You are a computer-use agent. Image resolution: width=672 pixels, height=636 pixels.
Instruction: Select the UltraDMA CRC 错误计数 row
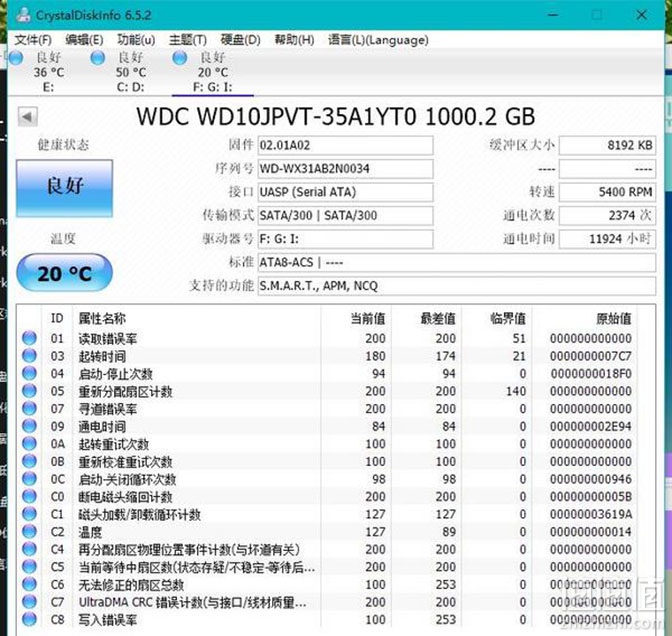click(x=327, y=602)
